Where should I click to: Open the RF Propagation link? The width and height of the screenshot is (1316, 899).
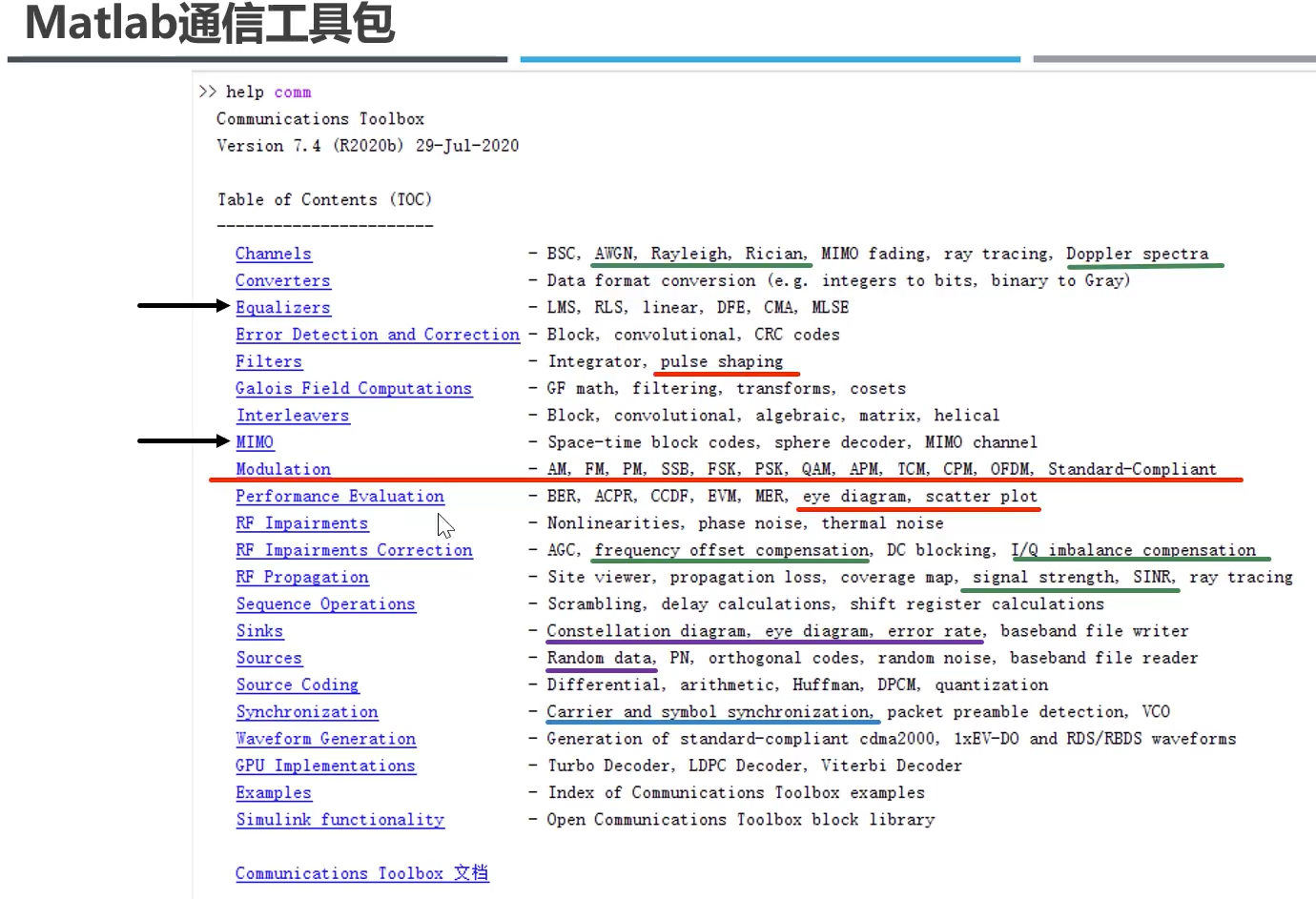tap(302, 577)
